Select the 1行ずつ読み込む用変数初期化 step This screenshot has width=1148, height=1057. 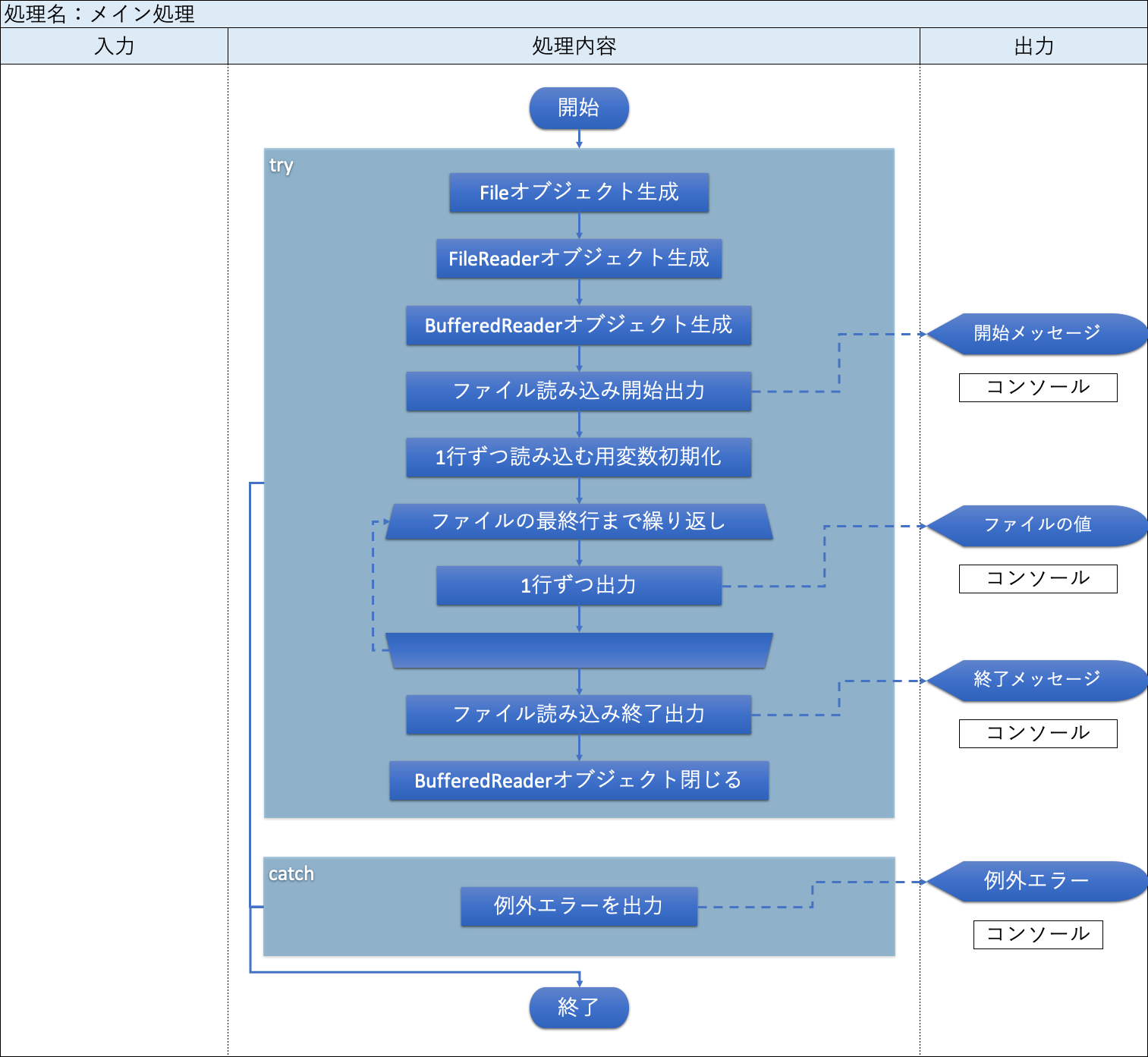point(579,457)
